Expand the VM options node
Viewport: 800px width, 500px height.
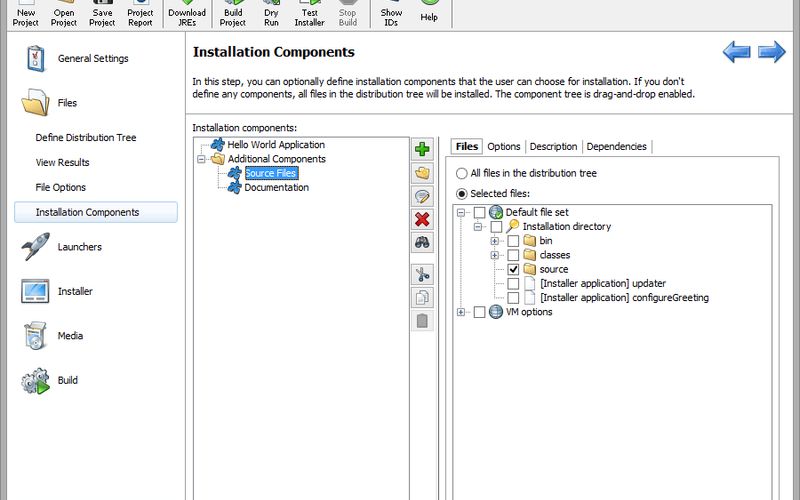(461, 312)
